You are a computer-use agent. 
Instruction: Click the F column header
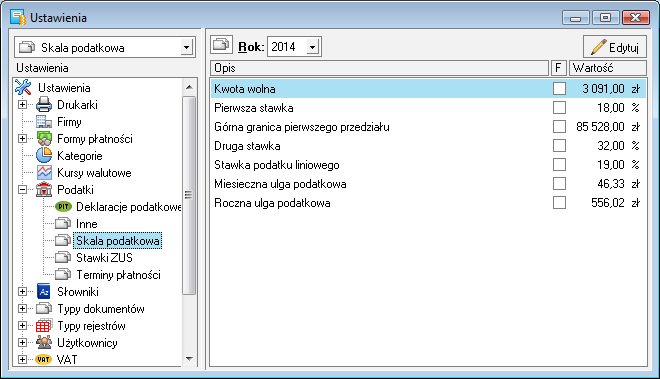click(x=558, y=68)
